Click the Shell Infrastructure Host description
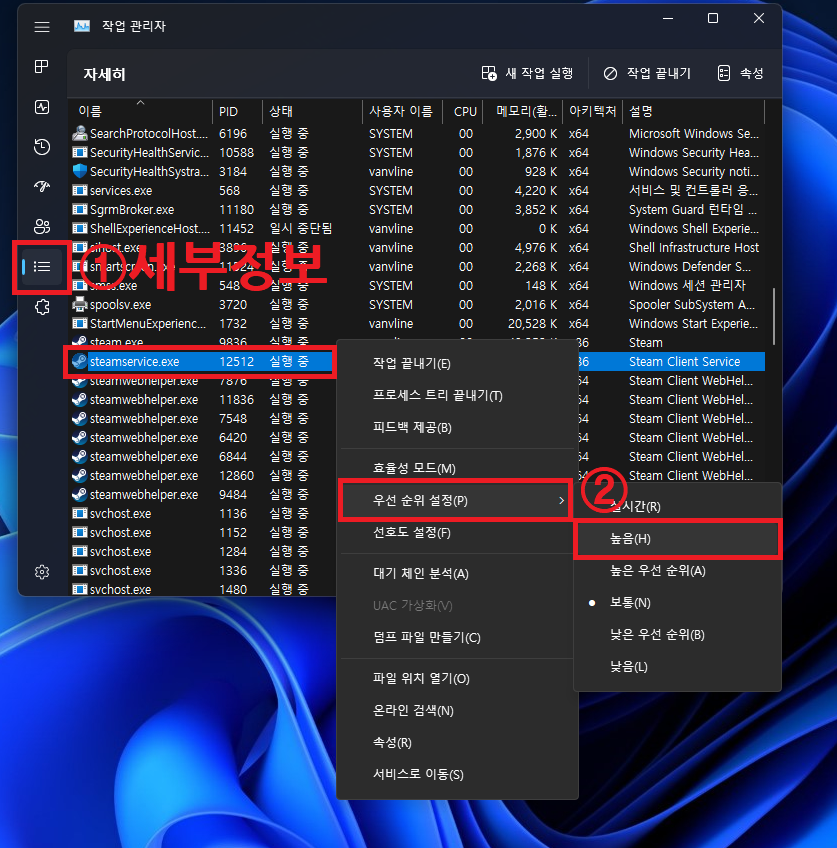This screenshot has width=837, height=848. [x=694, y=248]
